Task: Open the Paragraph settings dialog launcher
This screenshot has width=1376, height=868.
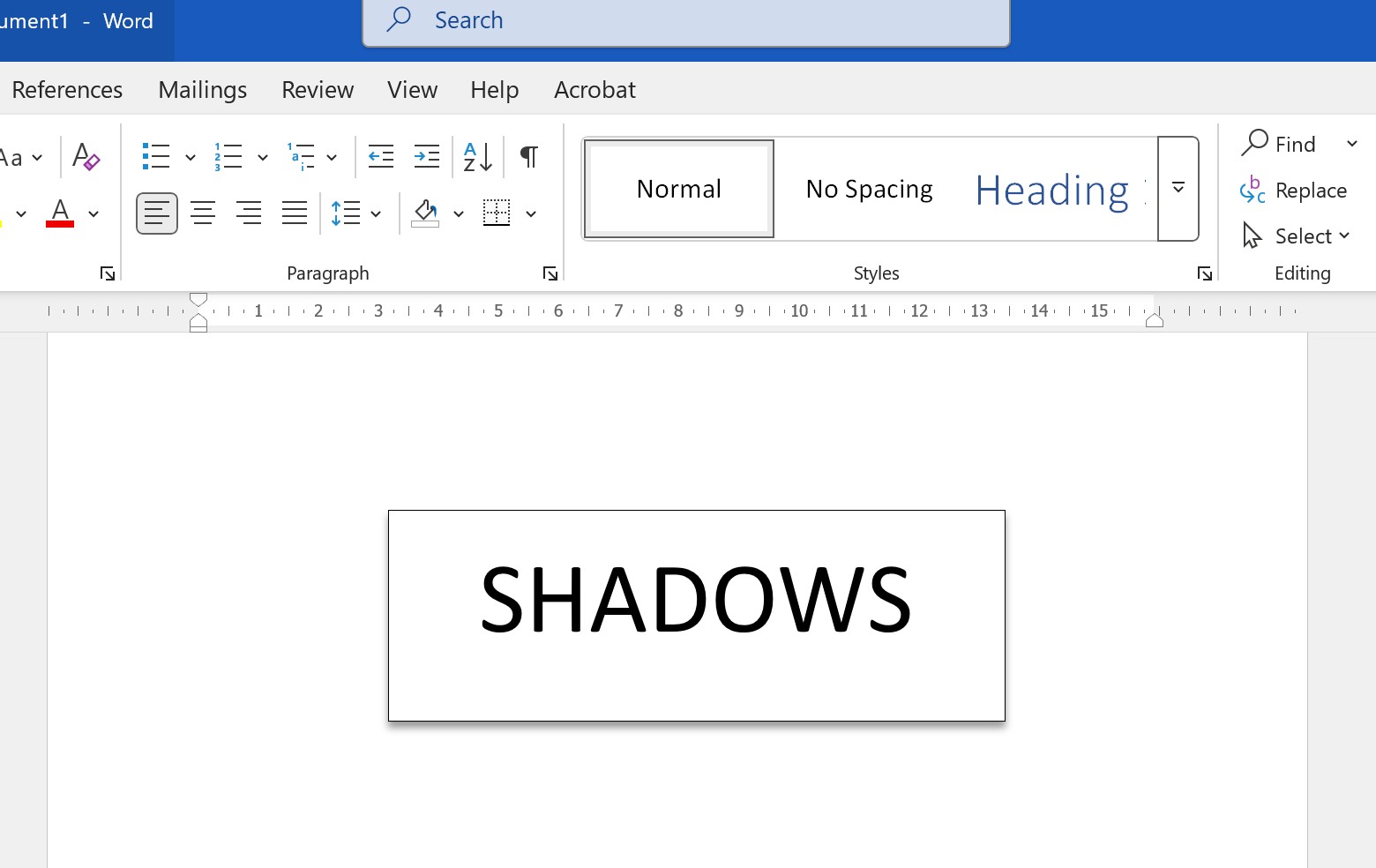Action: [x=550, y=273]
